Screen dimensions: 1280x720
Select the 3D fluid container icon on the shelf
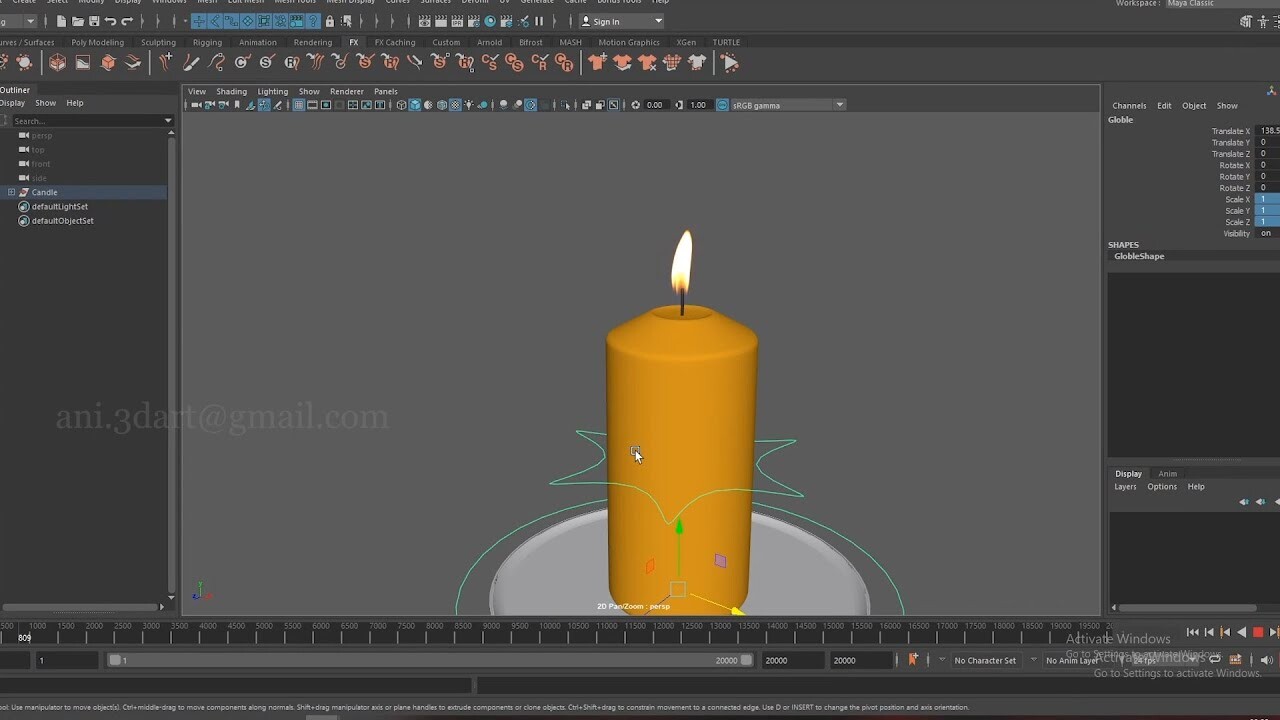(57, 62)
